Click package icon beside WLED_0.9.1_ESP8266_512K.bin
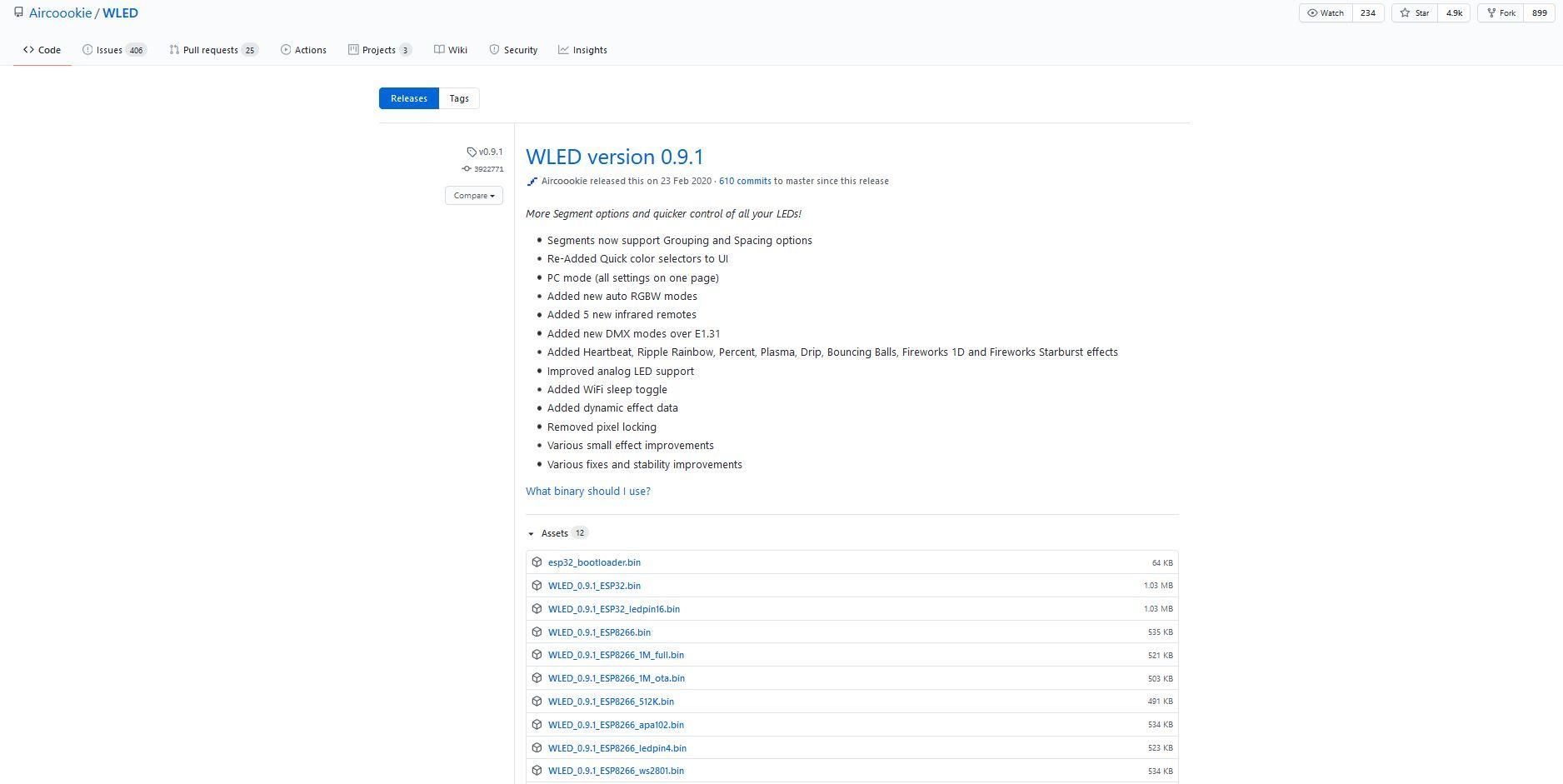Viewport: 1563px width, 784px height. [537, 702]
